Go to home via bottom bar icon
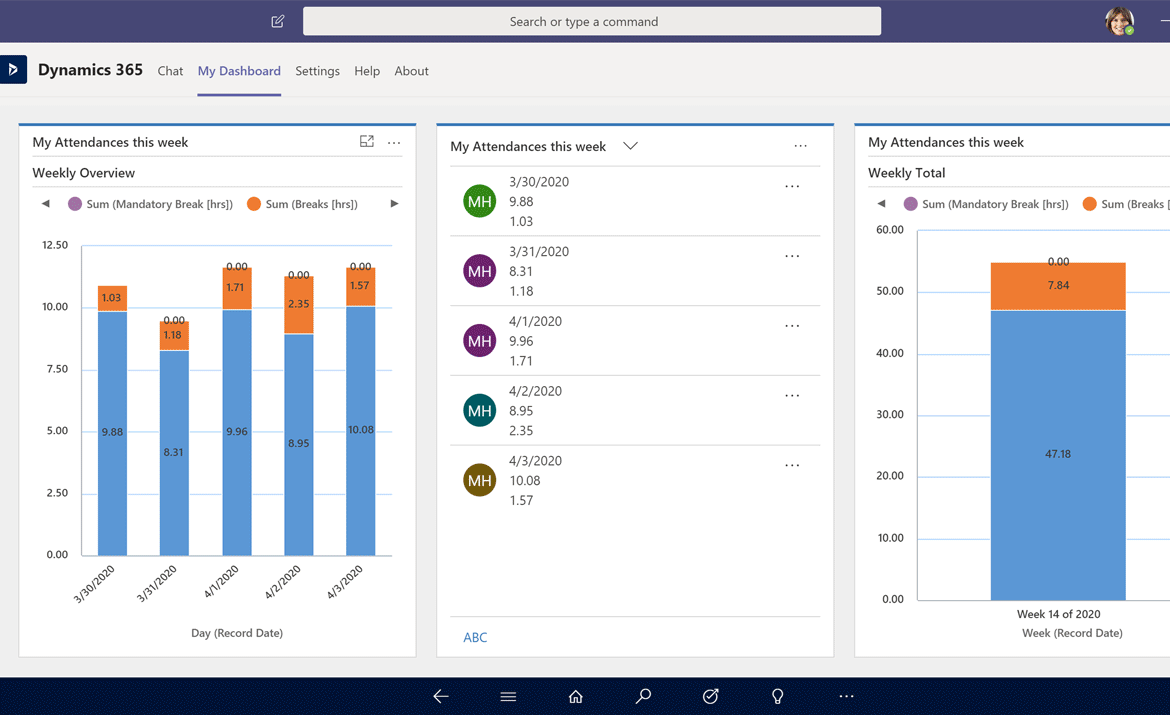 pos(576,696)
